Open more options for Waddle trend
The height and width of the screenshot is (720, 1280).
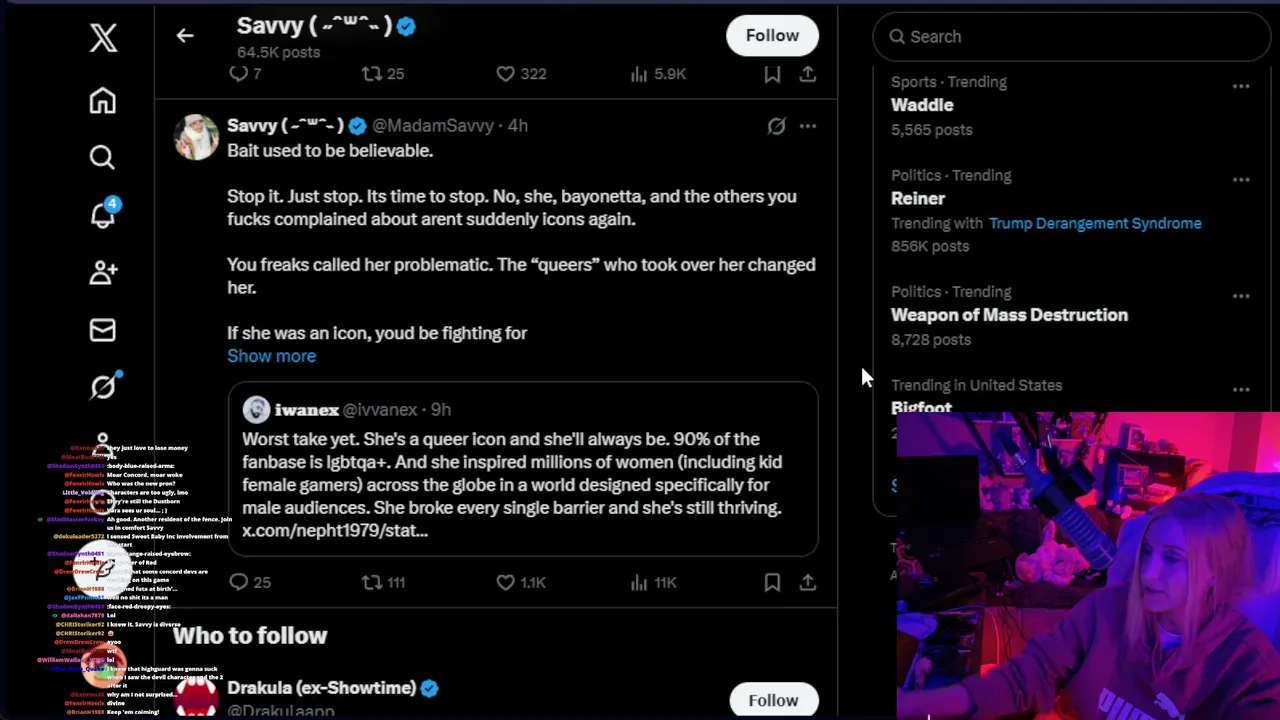click(1241, 87)
